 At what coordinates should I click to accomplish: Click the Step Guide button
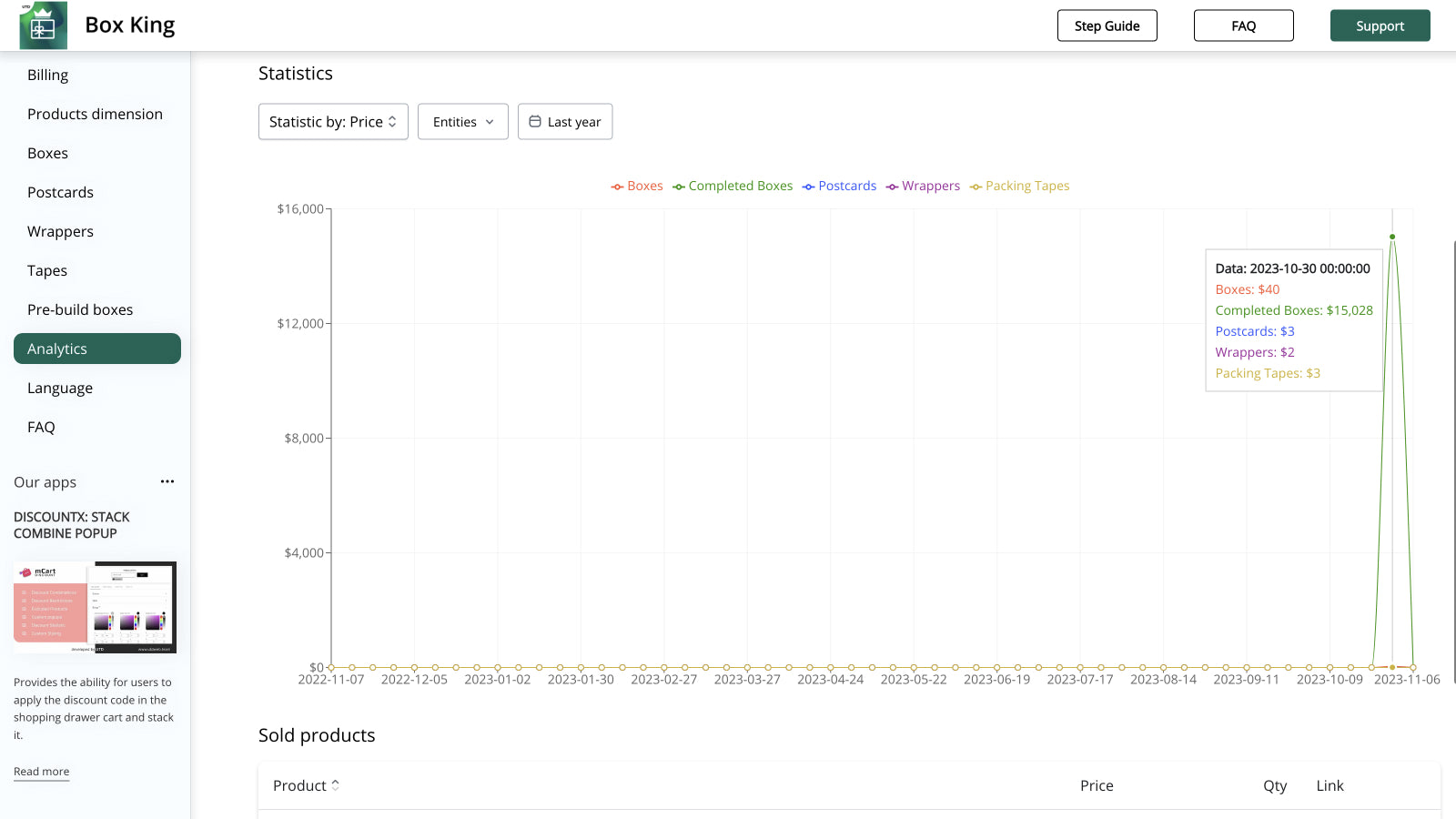pyautogui.click(x=1107, y=25)
